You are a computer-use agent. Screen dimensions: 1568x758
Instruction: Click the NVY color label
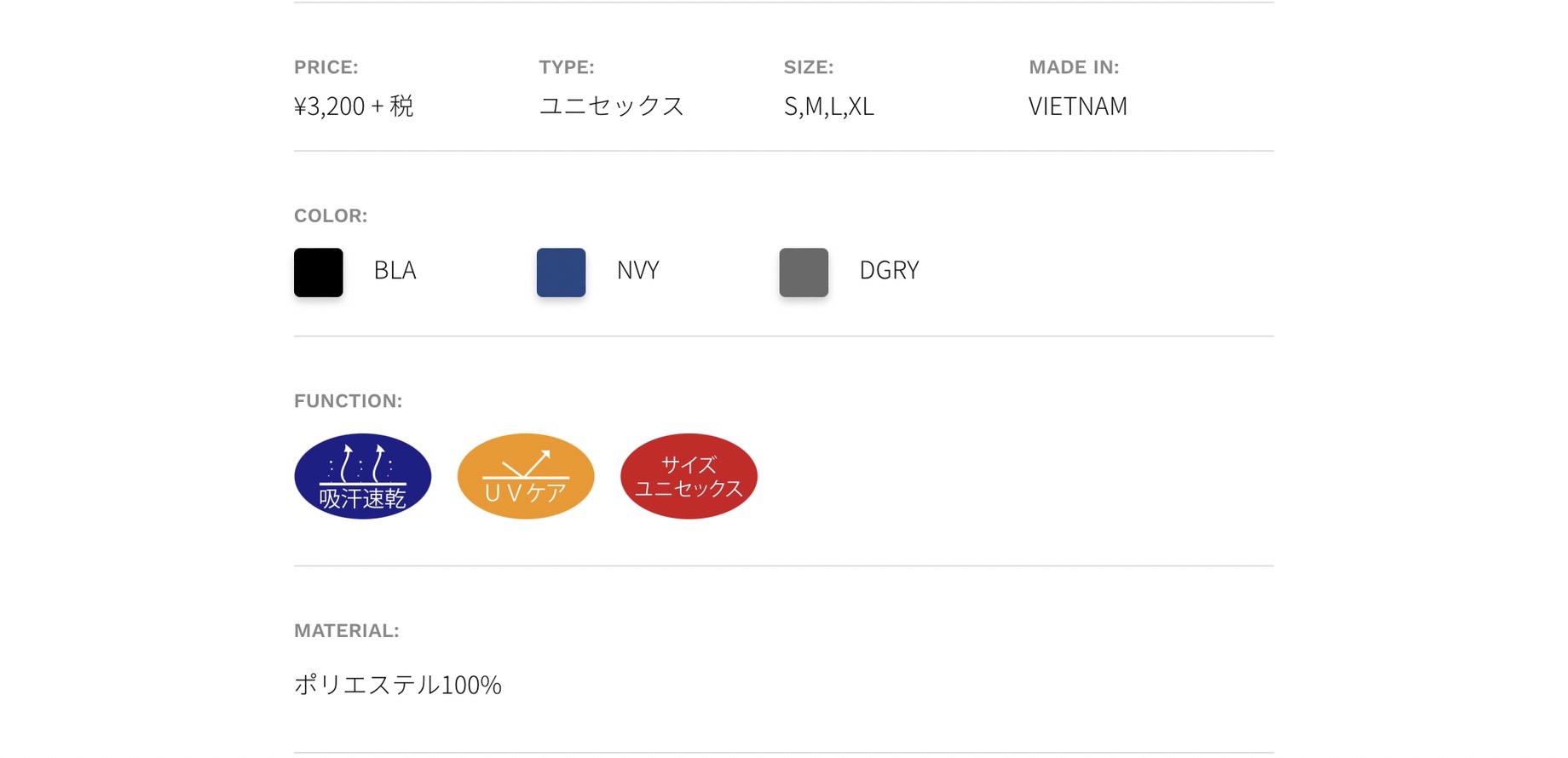638,270
